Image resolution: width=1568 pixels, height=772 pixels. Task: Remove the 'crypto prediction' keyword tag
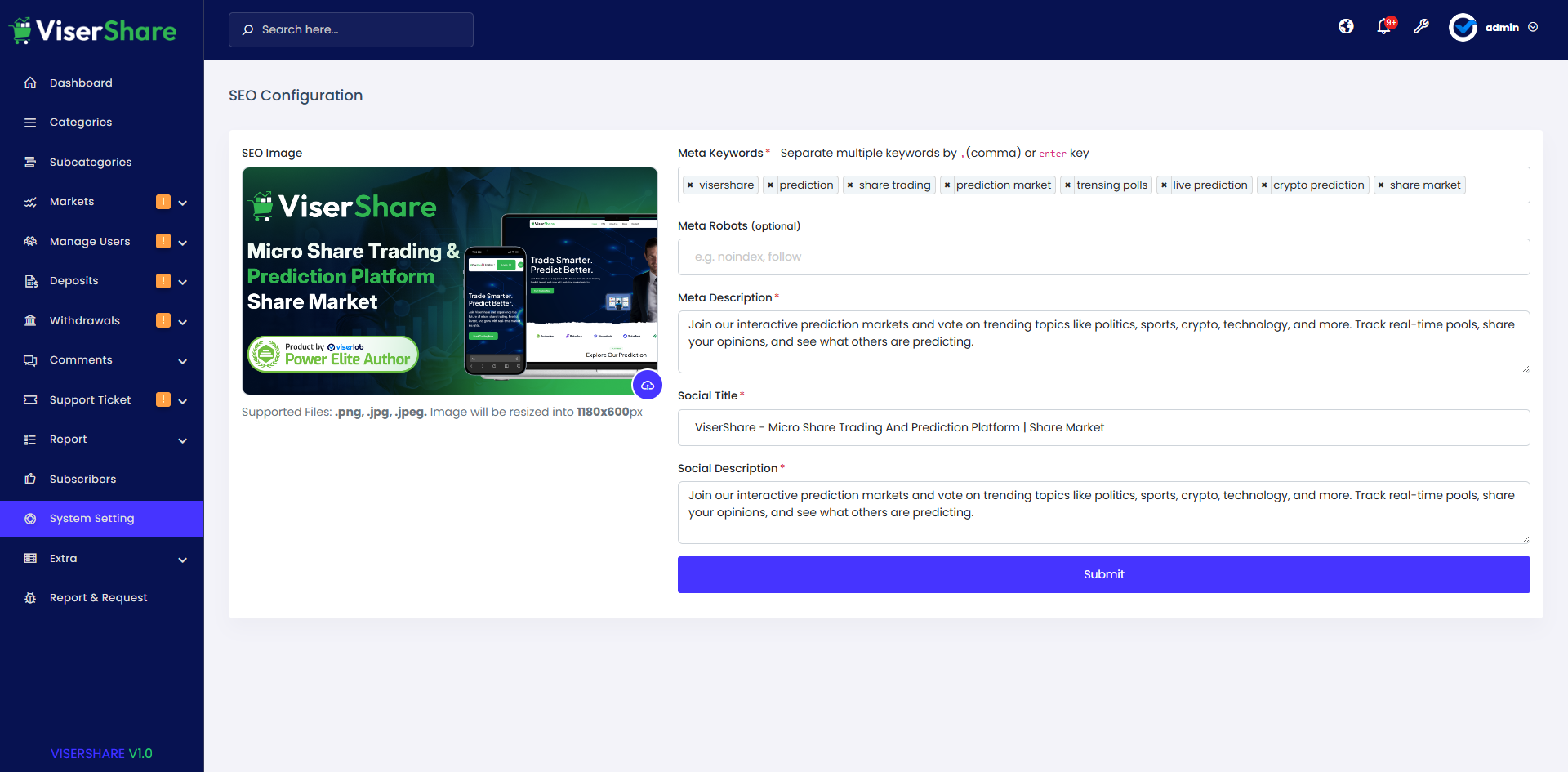click(1264, 185)
